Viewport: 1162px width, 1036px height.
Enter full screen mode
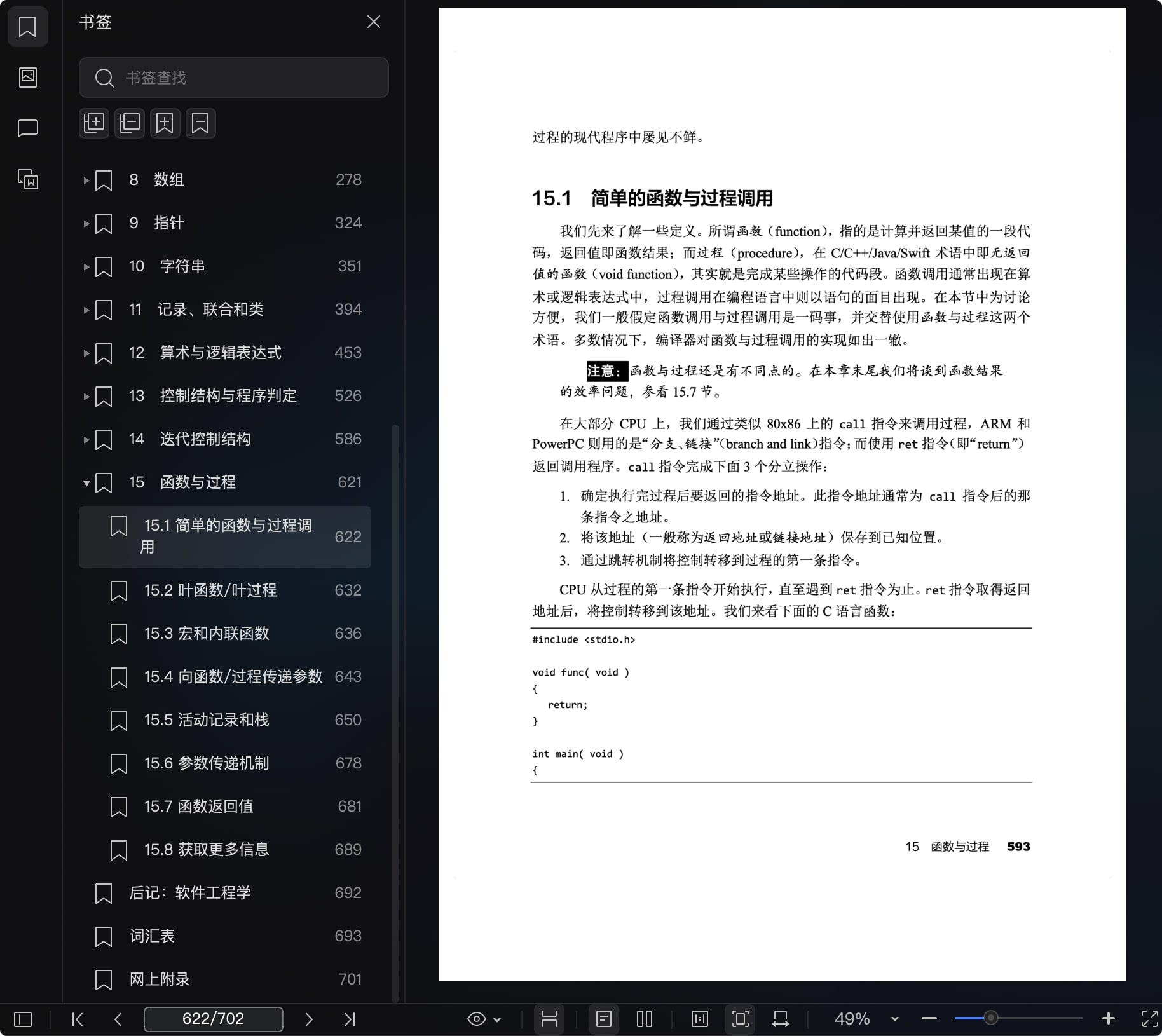coord(1149,1019)
